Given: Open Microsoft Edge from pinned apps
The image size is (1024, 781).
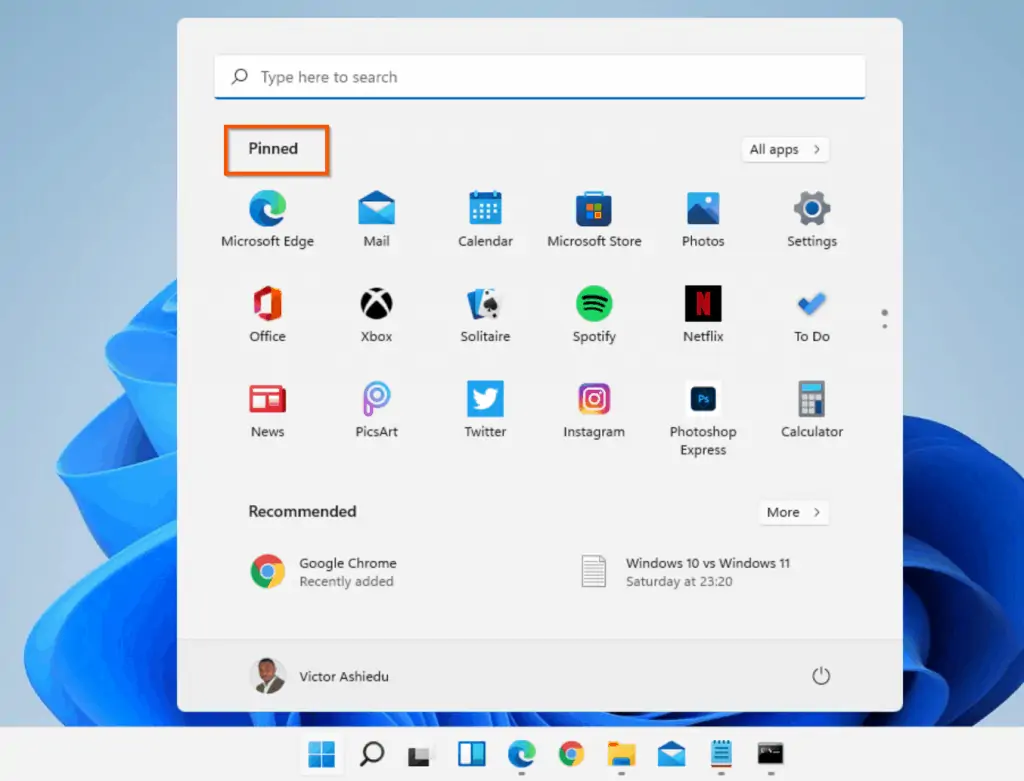Looking at the screenshot, I should click(267, 219).
